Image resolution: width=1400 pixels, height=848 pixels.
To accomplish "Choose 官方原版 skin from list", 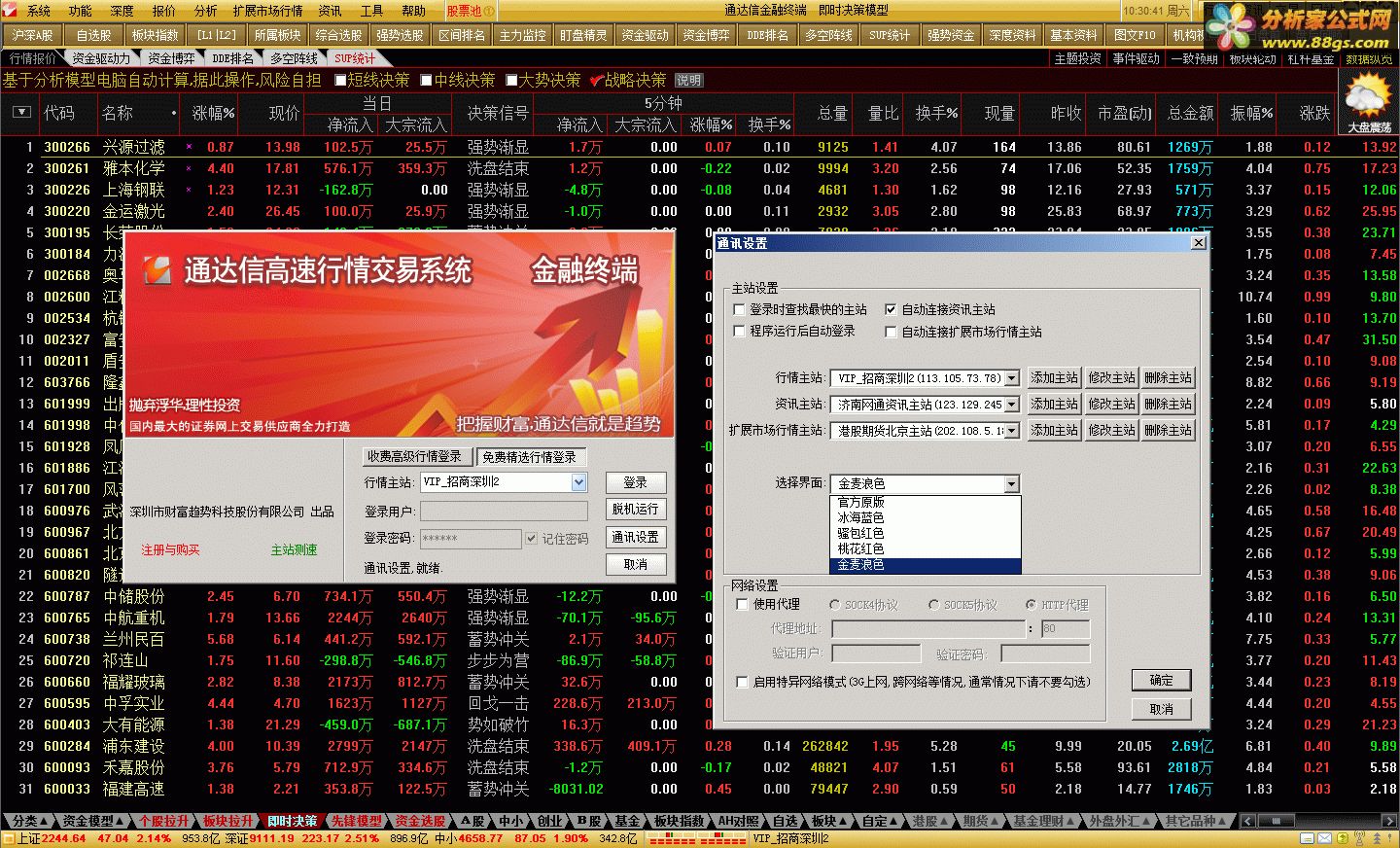I will [926, 502].
